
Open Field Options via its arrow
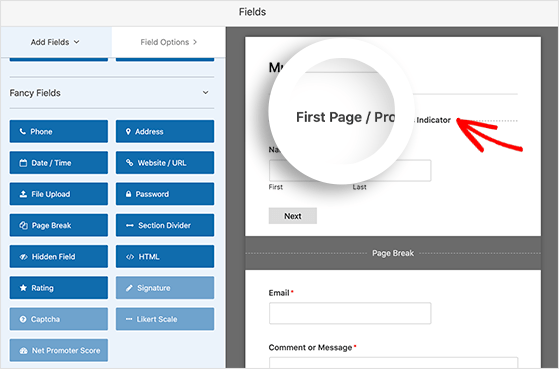click(195, 42)
